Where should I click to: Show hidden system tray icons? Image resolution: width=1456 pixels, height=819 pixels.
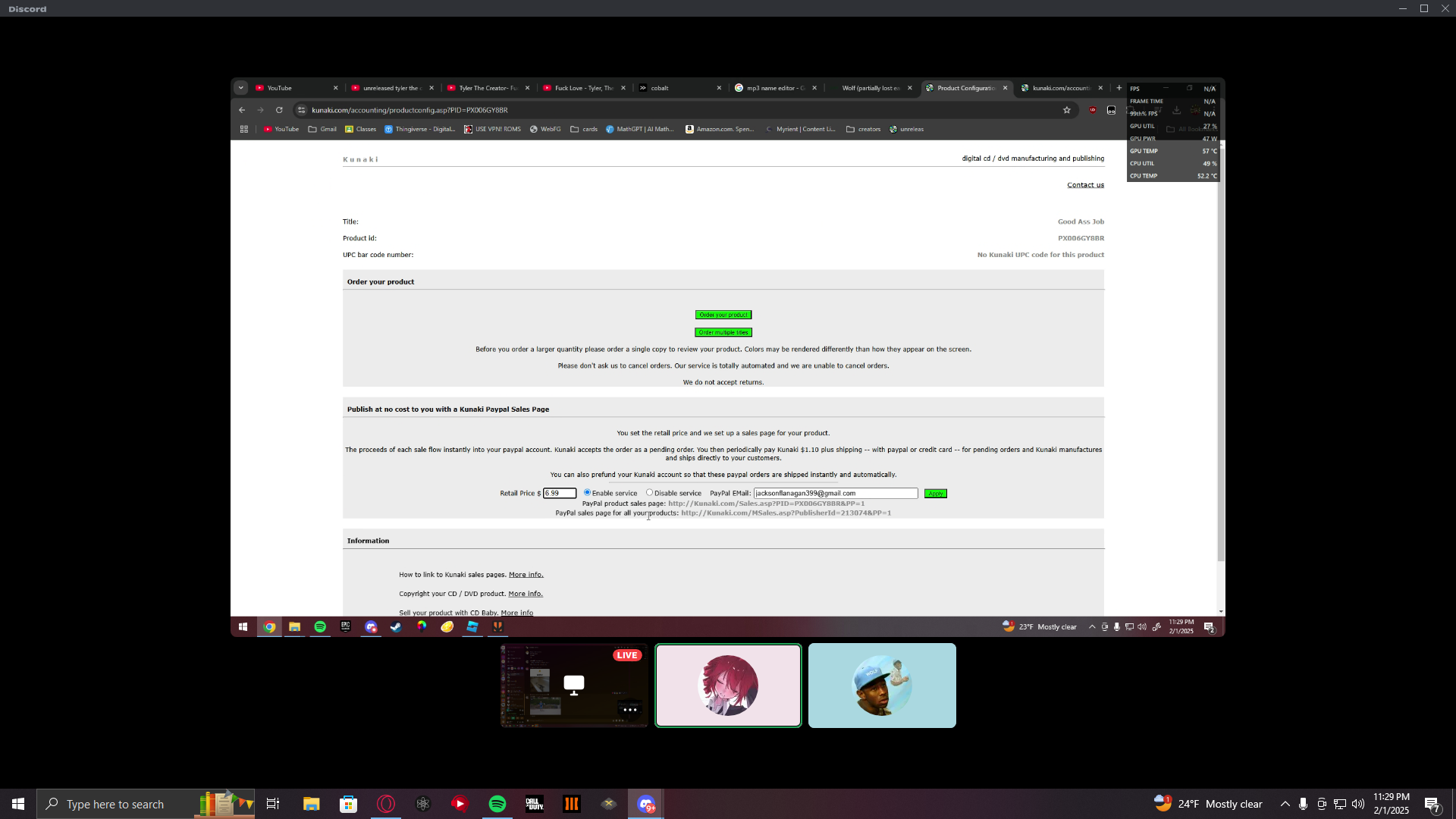[x=1285, y=804]
